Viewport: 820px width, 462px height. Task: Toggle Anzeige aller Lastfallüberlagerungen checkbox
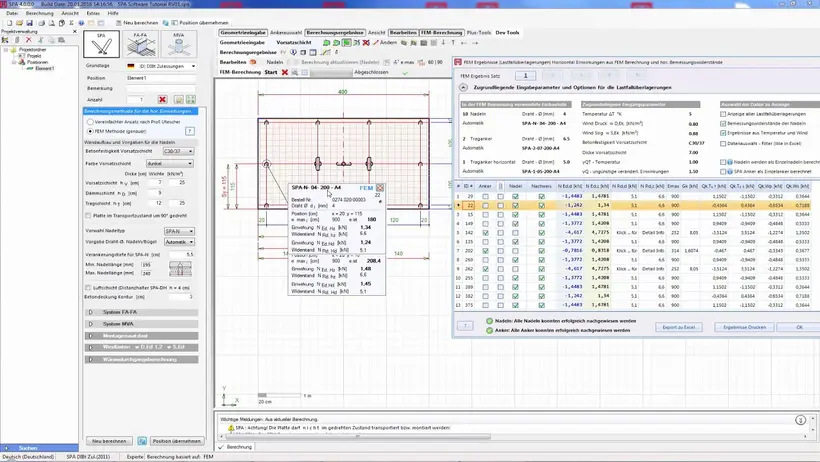(723, 114)
